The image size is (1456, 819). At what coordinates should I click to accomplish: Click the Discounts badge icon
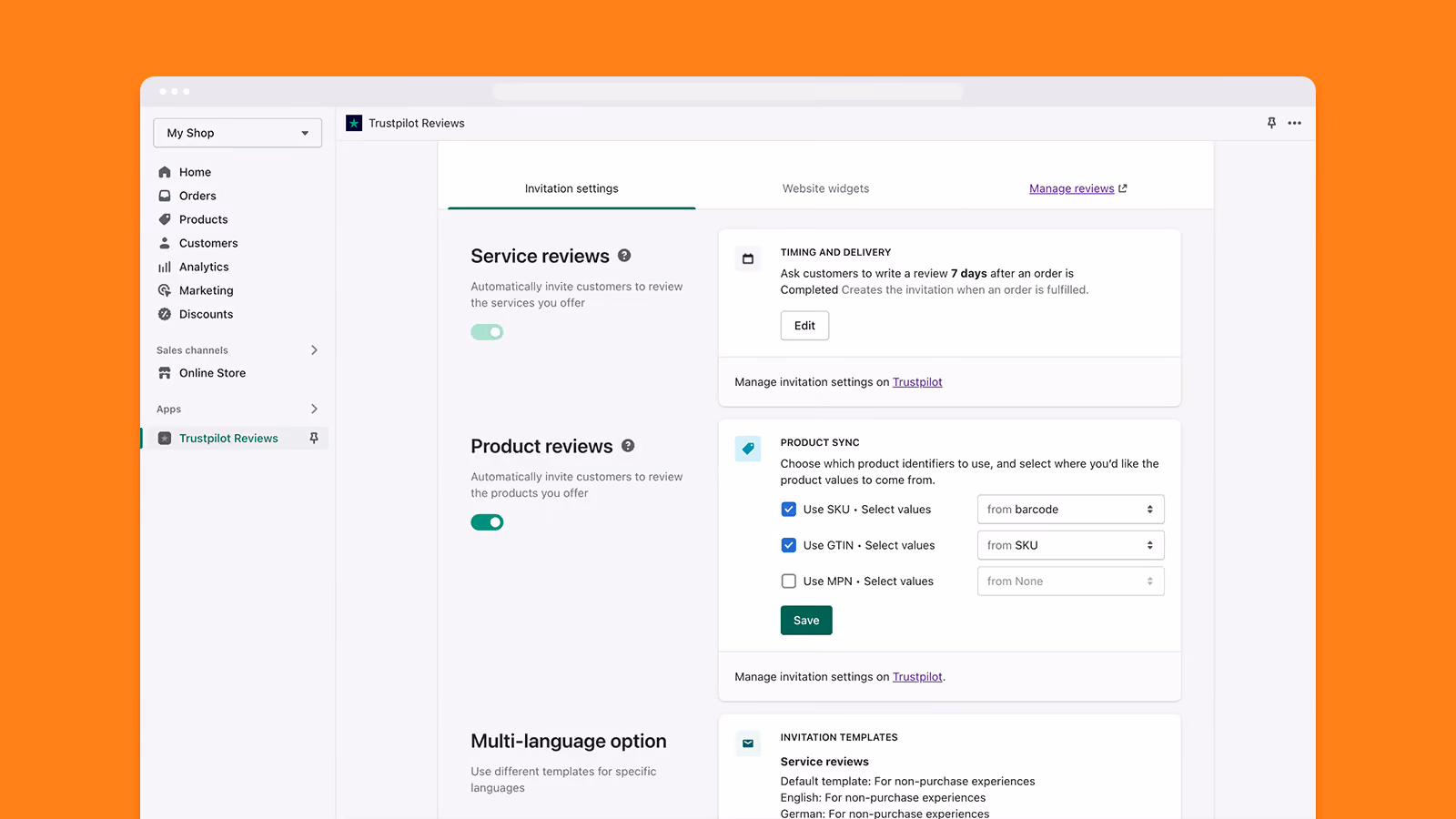coord(165,314)
